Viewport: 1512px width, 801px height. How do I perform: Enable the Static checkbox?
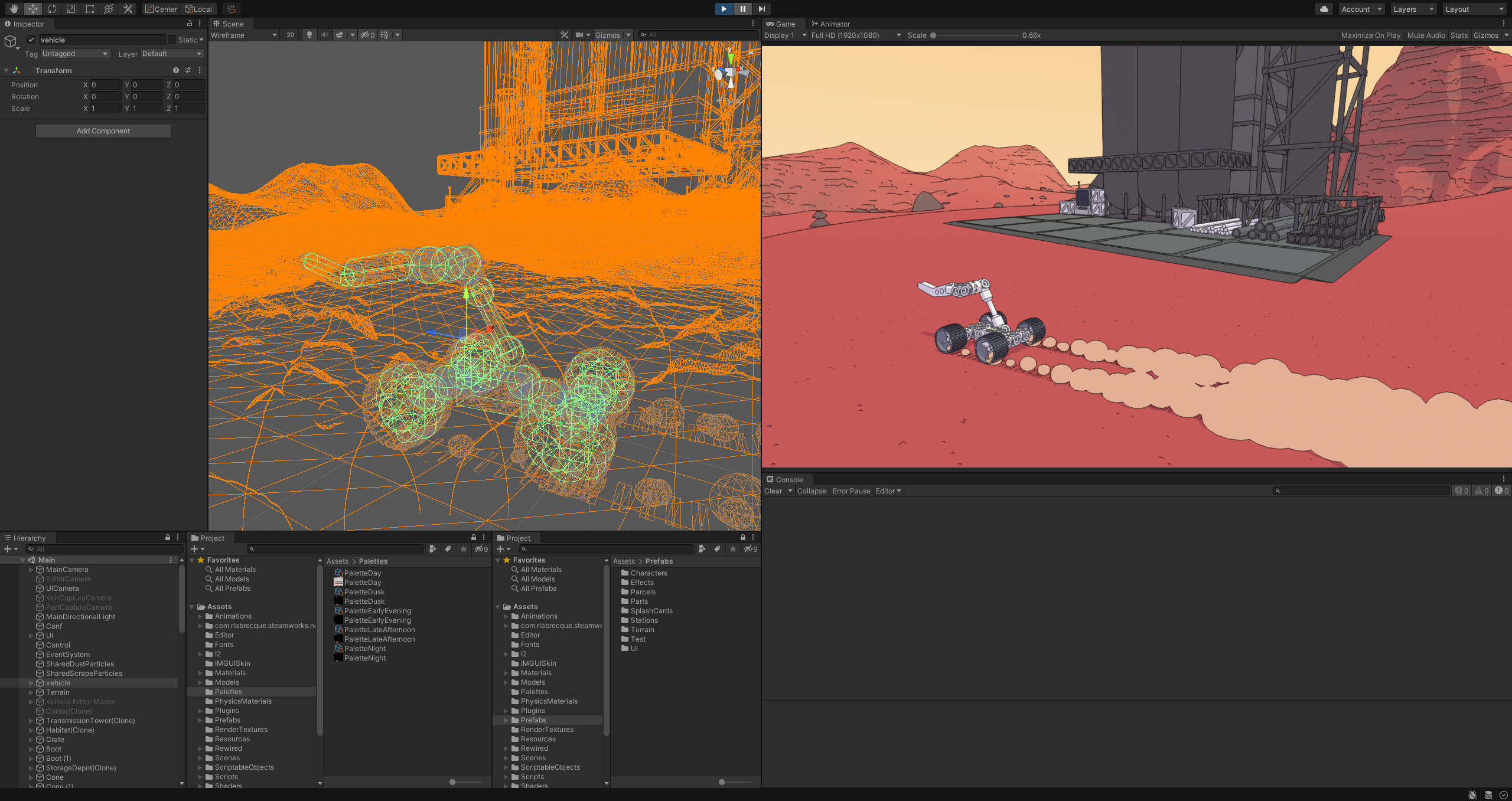172,40
